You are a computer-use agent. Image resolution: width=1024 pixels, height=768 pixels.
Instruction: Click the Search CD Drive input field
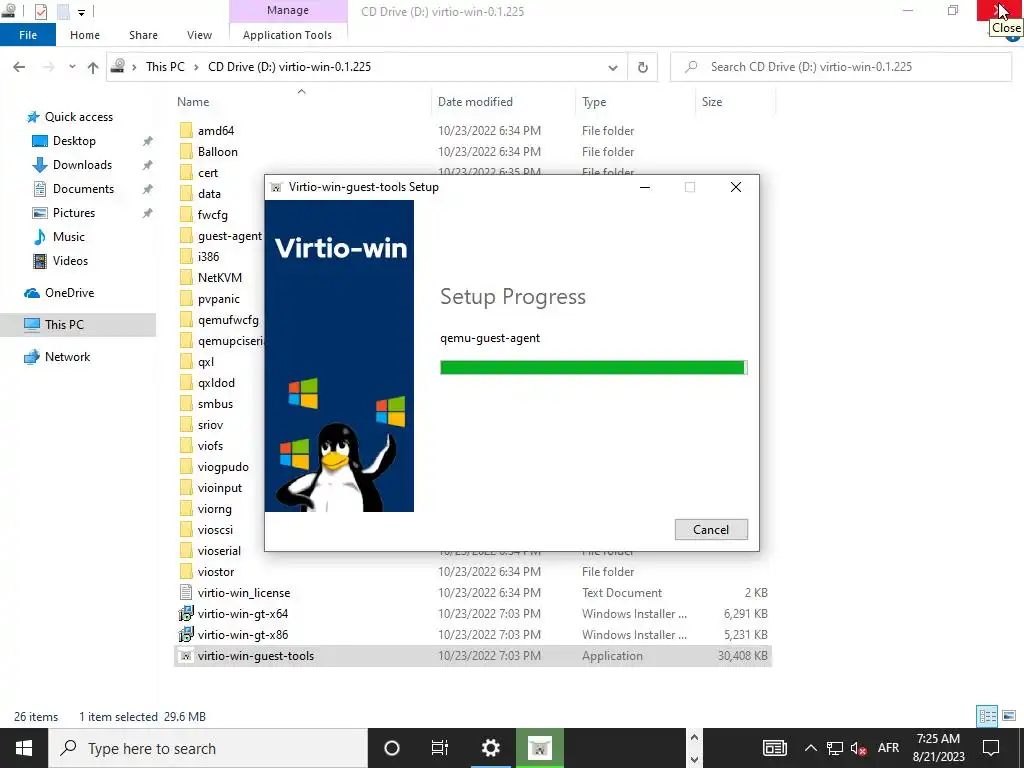841,67
